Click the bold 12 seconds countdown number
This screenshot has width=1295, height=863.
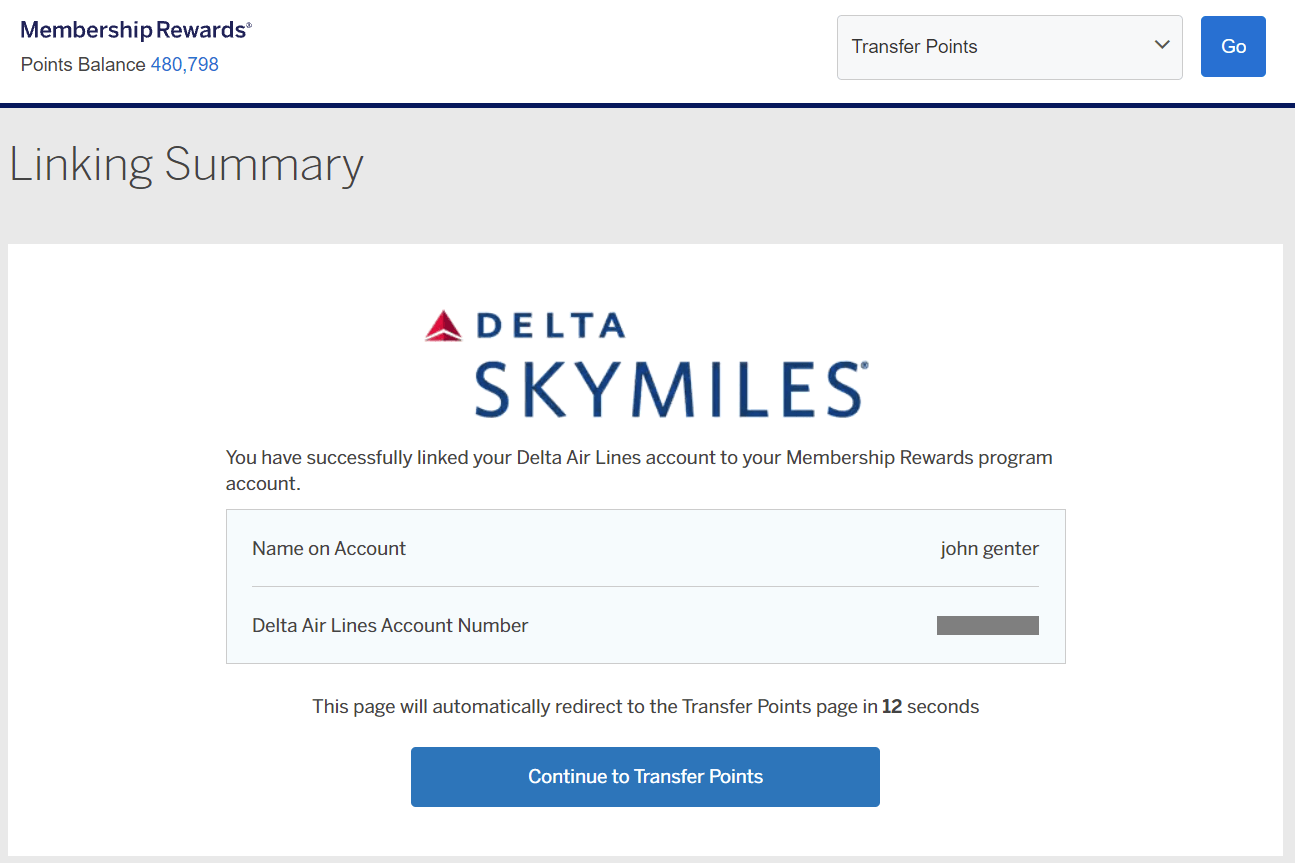click(x=892, y=707)
